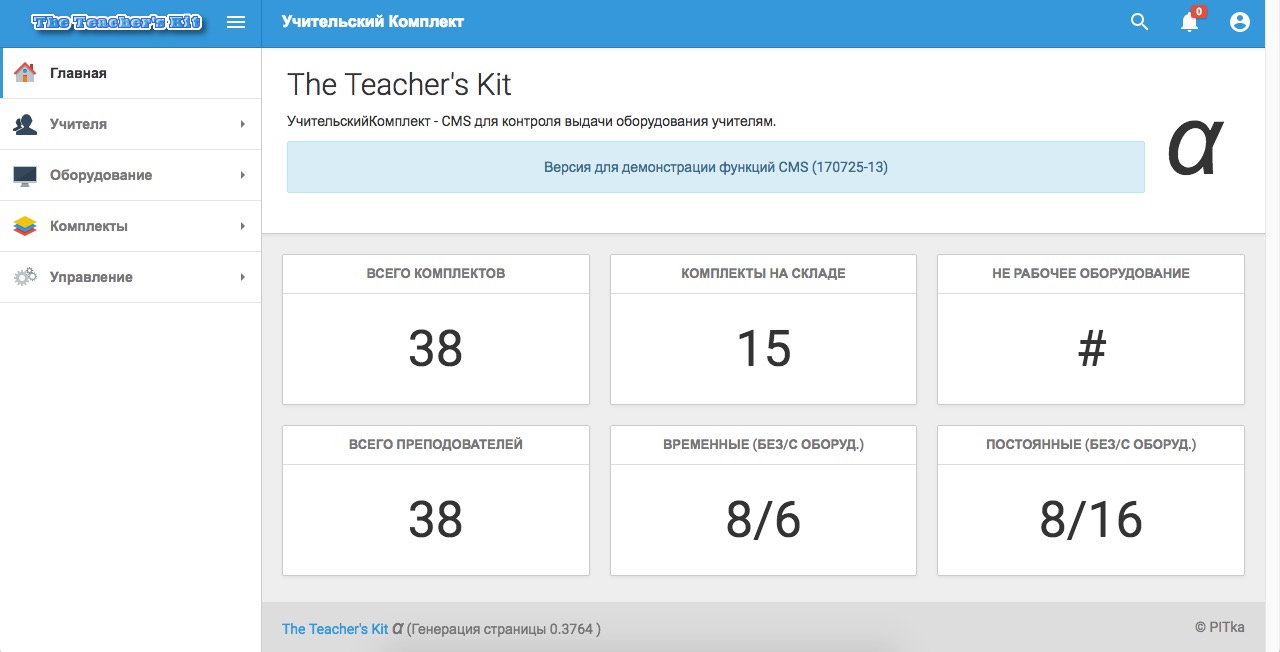Click the CMS demo version banner
Screen dimensions: 1280x652
coord(716,167)
